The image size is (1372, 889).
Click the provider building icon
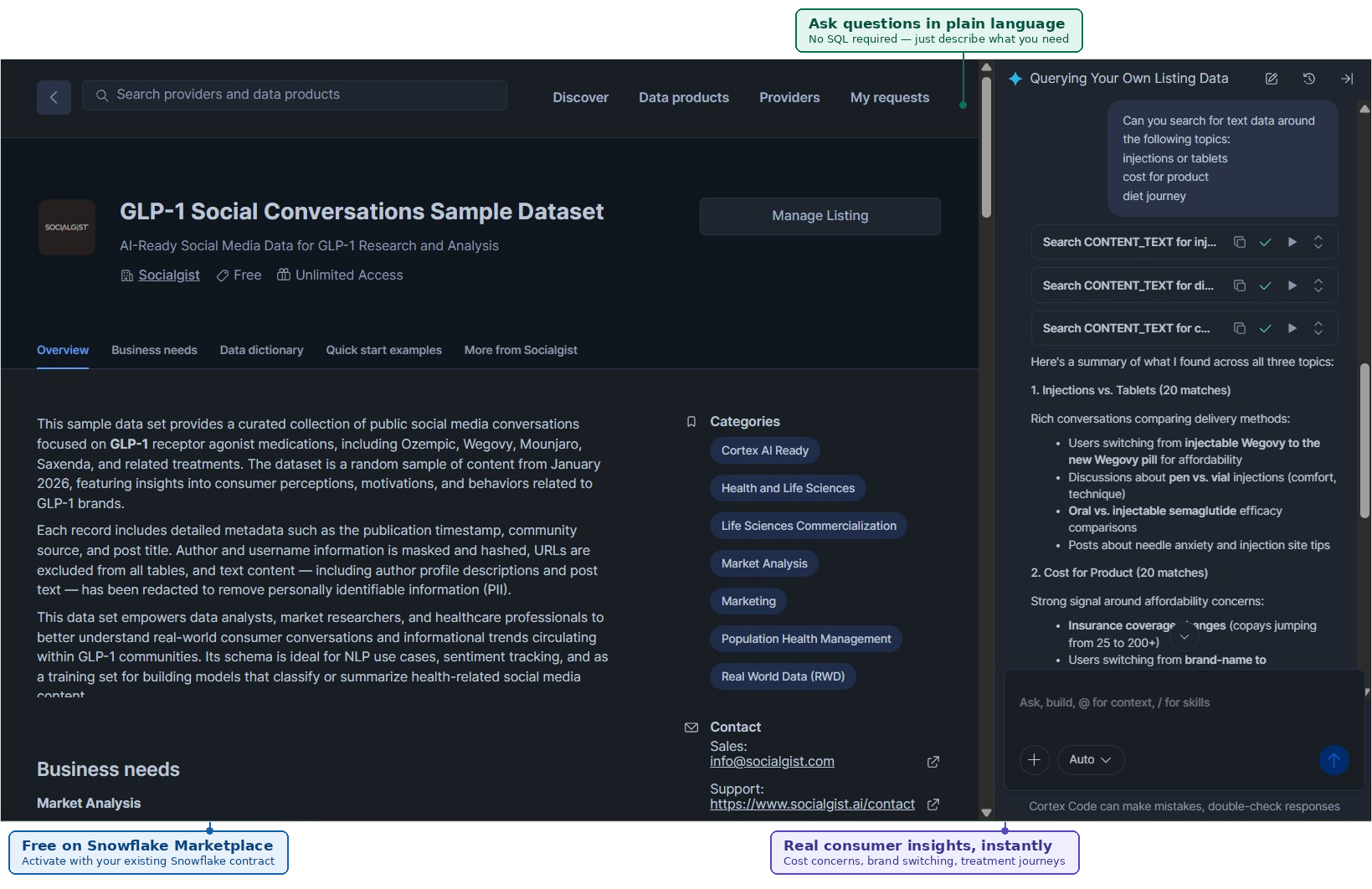coord(127,275)
